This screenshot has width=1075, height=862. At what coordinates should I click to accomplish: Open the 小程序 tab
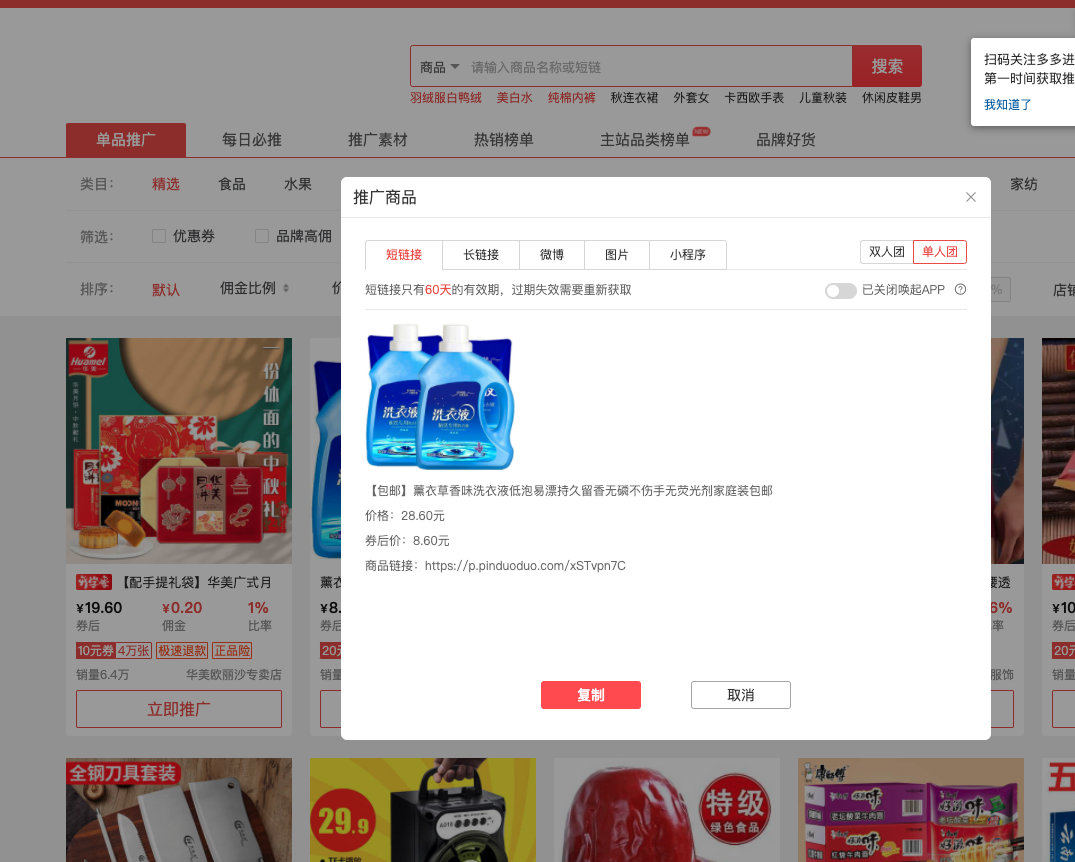click(688, 255)
